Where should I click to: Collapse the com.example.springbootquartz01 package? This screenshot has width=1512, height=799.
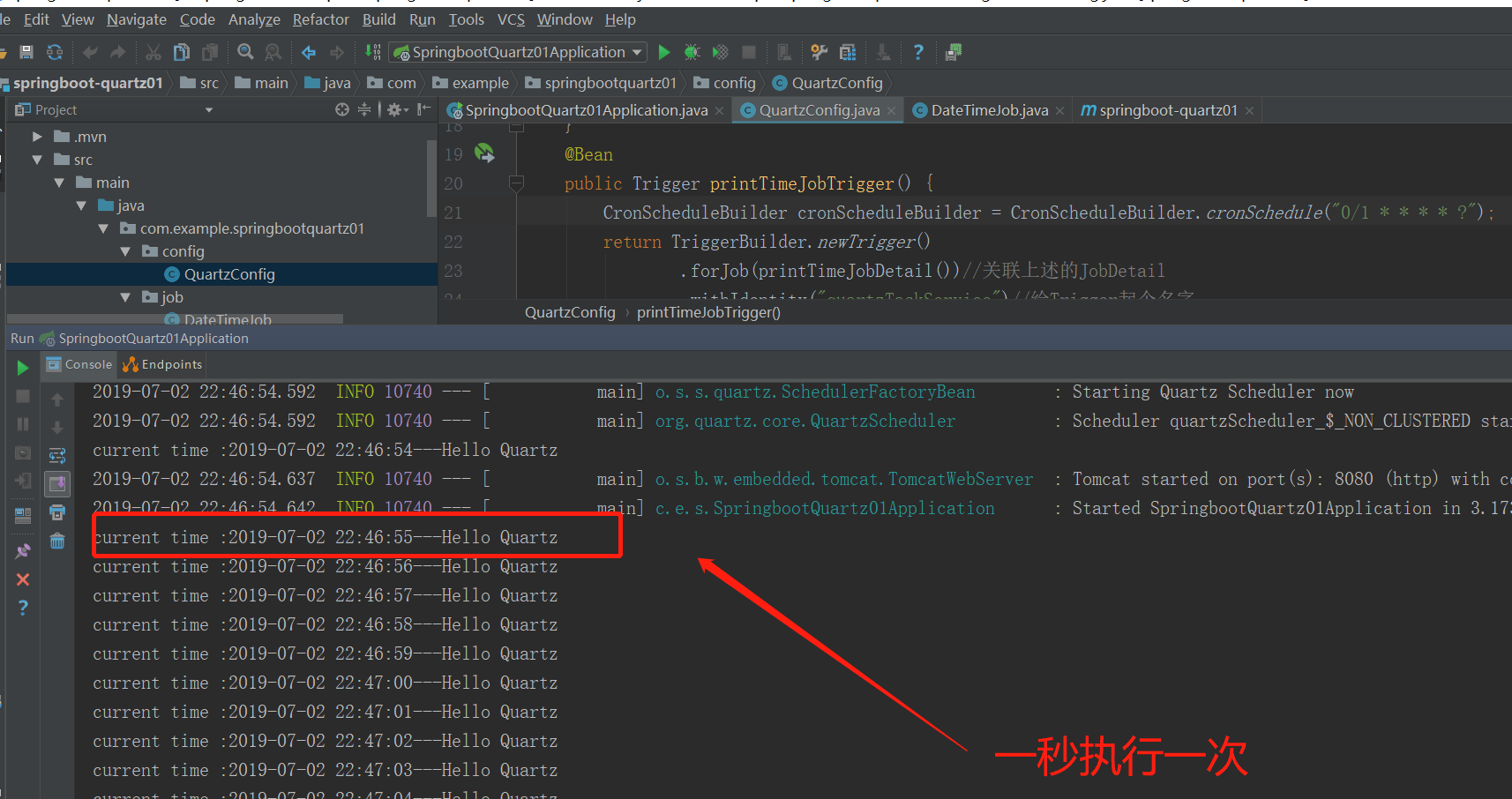pos(104,228)
